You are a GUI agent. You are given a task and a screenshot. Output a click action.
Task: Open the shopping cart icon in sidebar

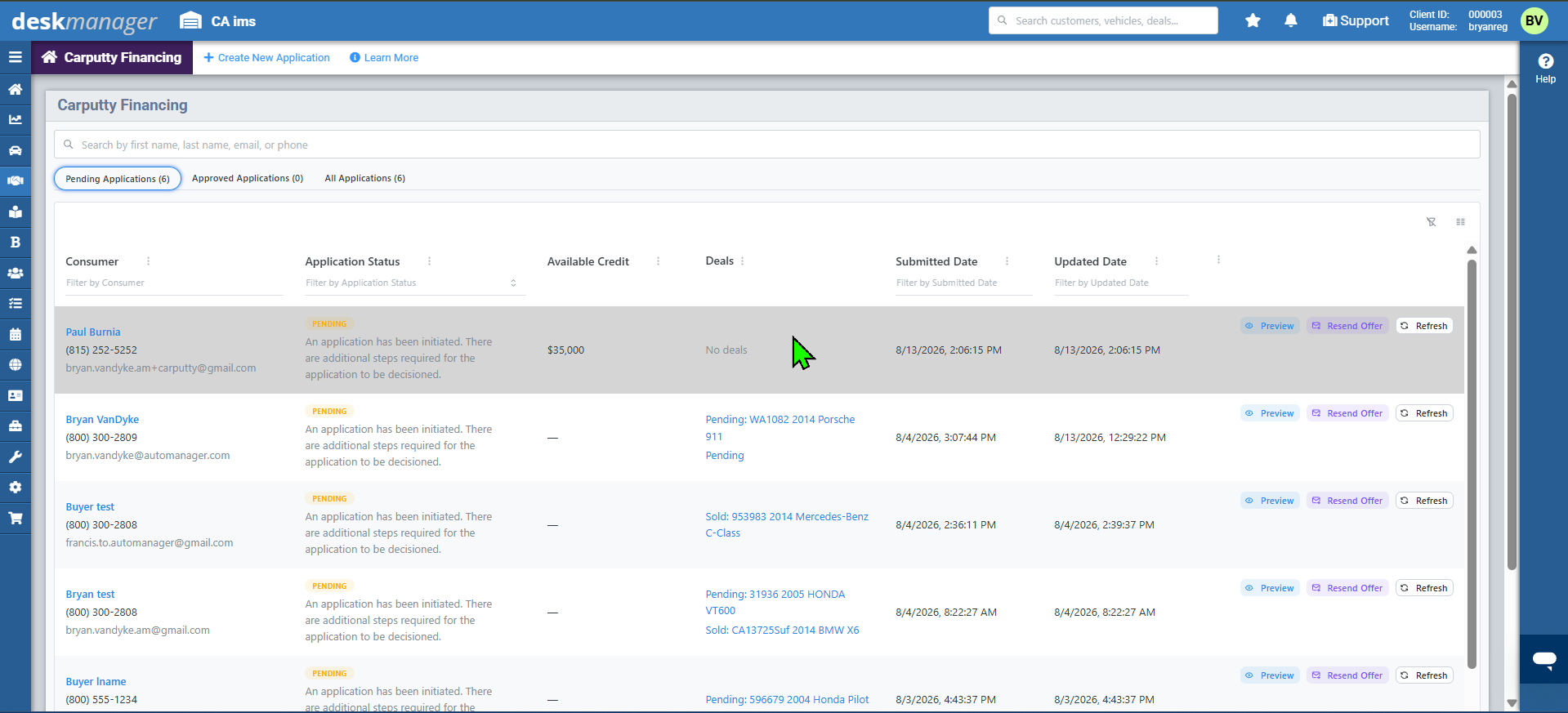tap(15, 518)
